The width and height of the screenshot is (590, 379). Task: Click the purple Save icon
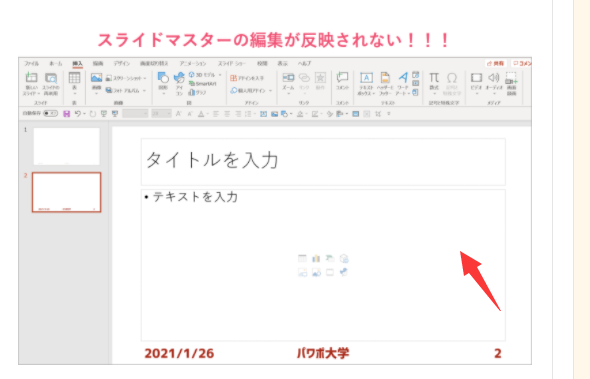(67, 114)
